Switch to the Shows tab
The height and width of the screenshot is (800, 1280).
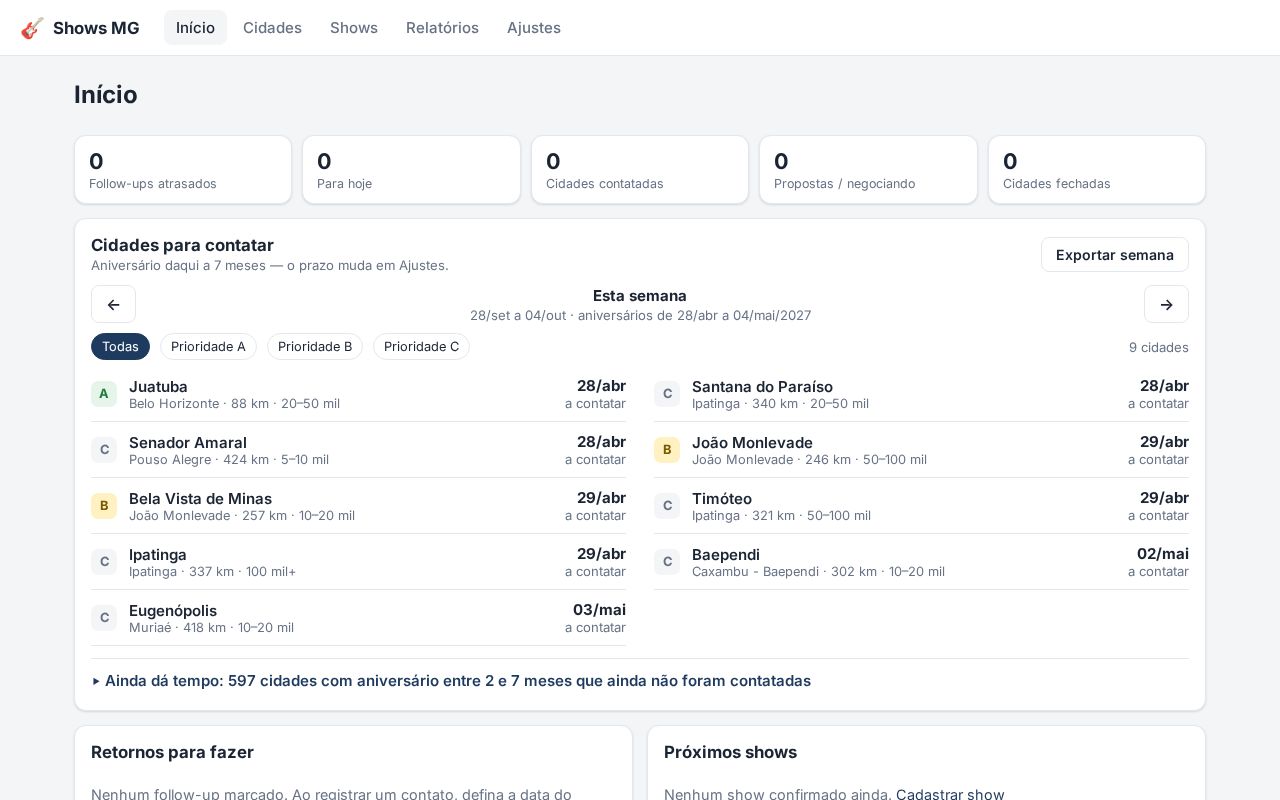coord(354,28)
